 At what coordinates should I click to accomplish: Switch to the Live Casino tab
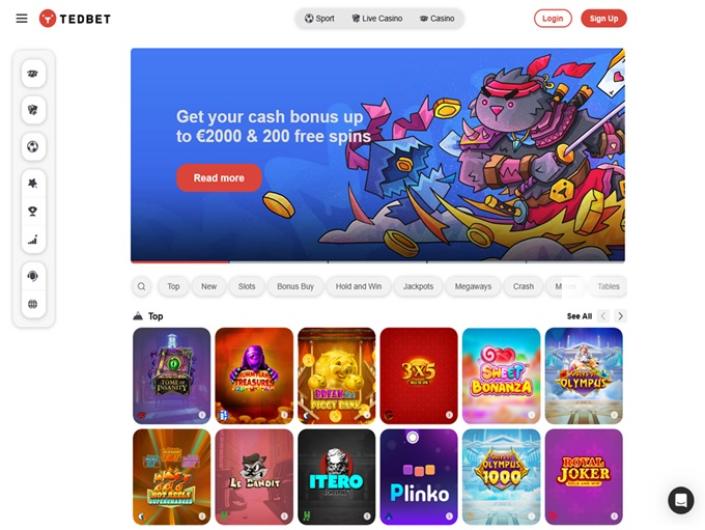point(377,18)
